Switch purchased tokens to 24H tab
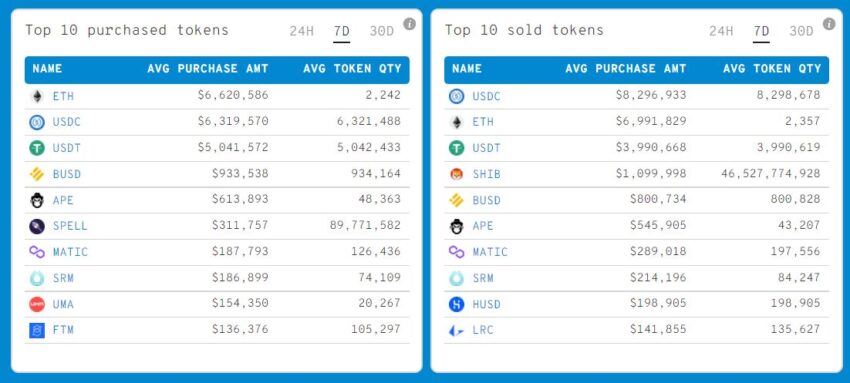This screenshot has width=850, height=383. [301, 31]
